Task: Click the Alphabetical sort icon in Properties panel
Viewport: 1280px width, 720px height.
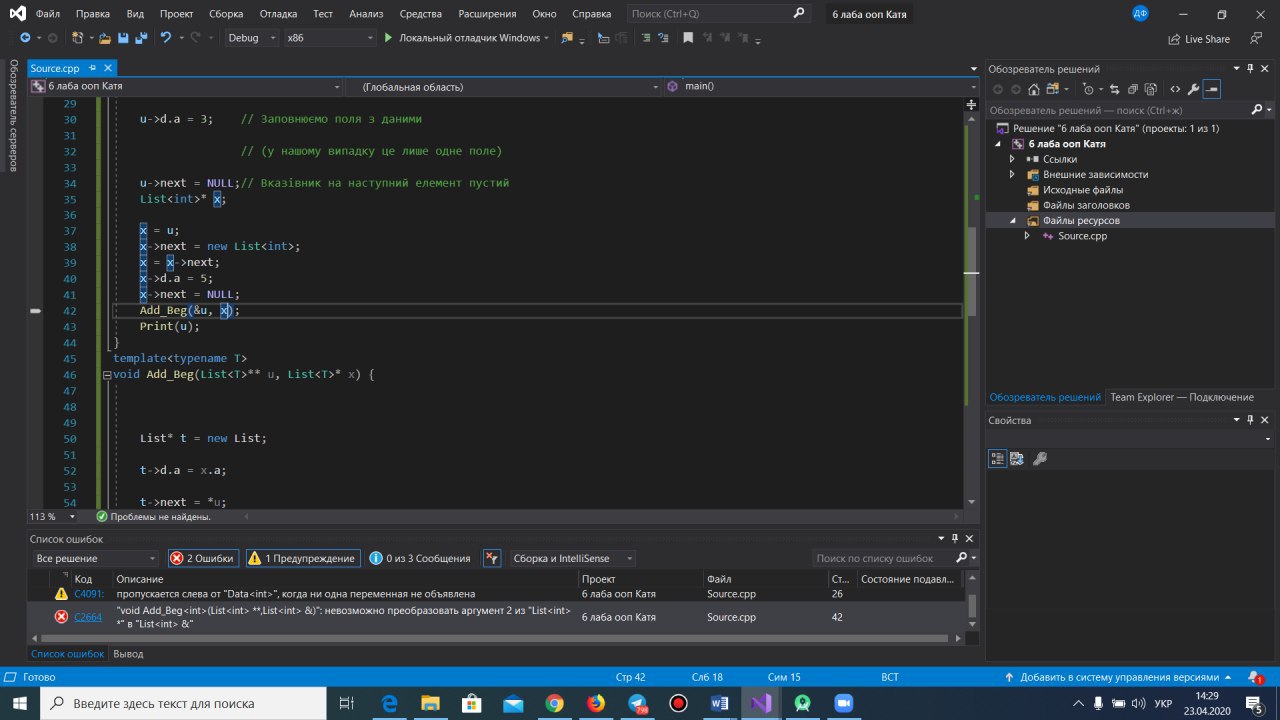Action: pos(1017,459)
